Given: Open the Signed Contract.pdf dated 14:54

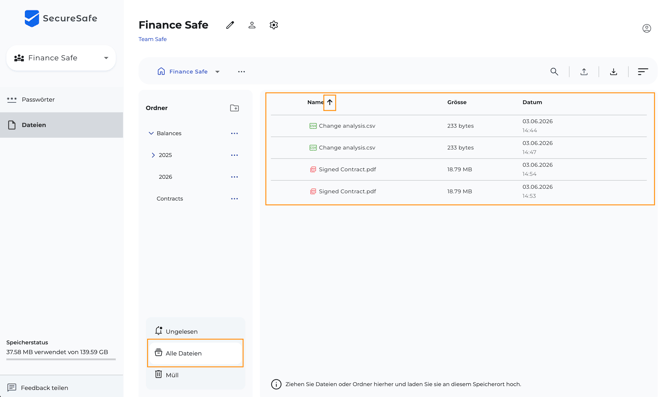Looking at the screenshot, I should pyautogui.click(x=347, y=170).
